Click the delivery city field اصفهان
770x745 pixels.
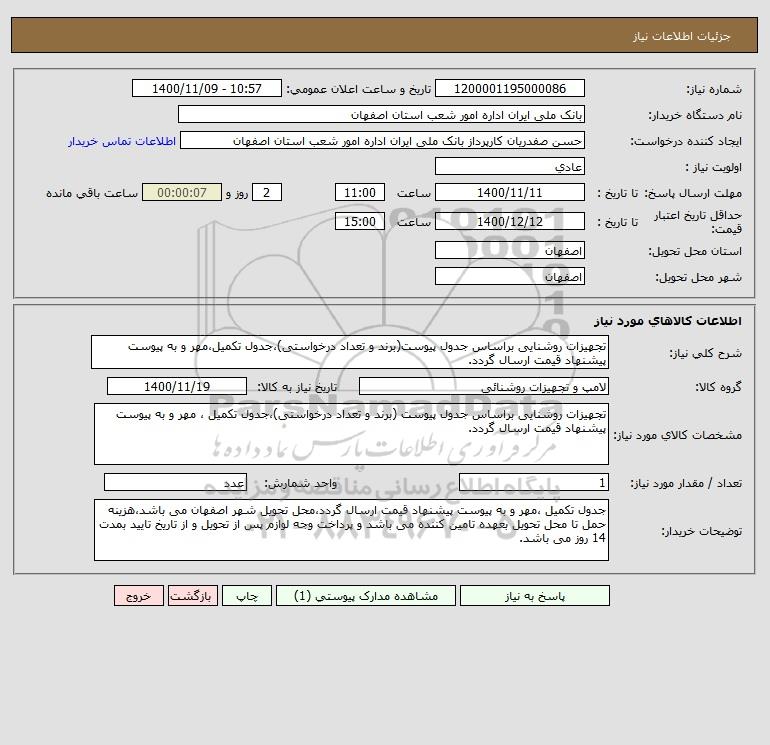[510, 276]
